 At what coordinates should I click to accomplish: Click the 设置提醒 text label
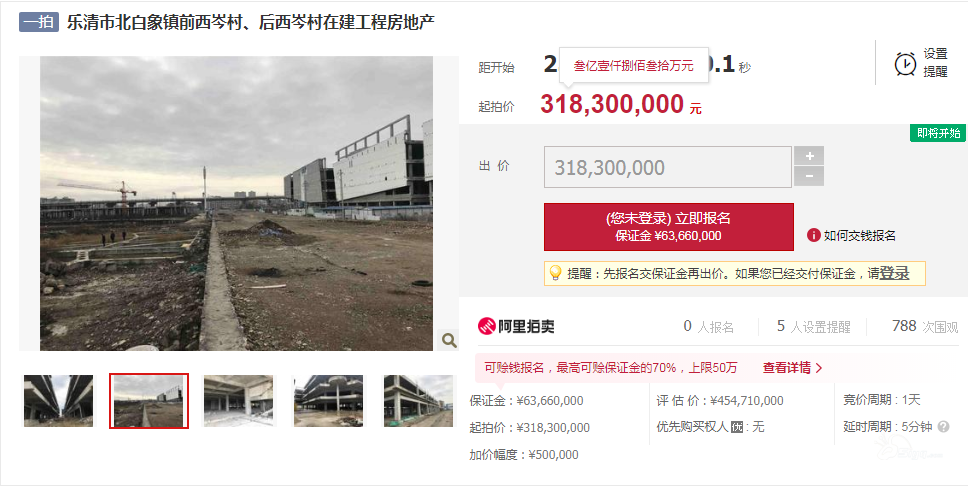935,63
